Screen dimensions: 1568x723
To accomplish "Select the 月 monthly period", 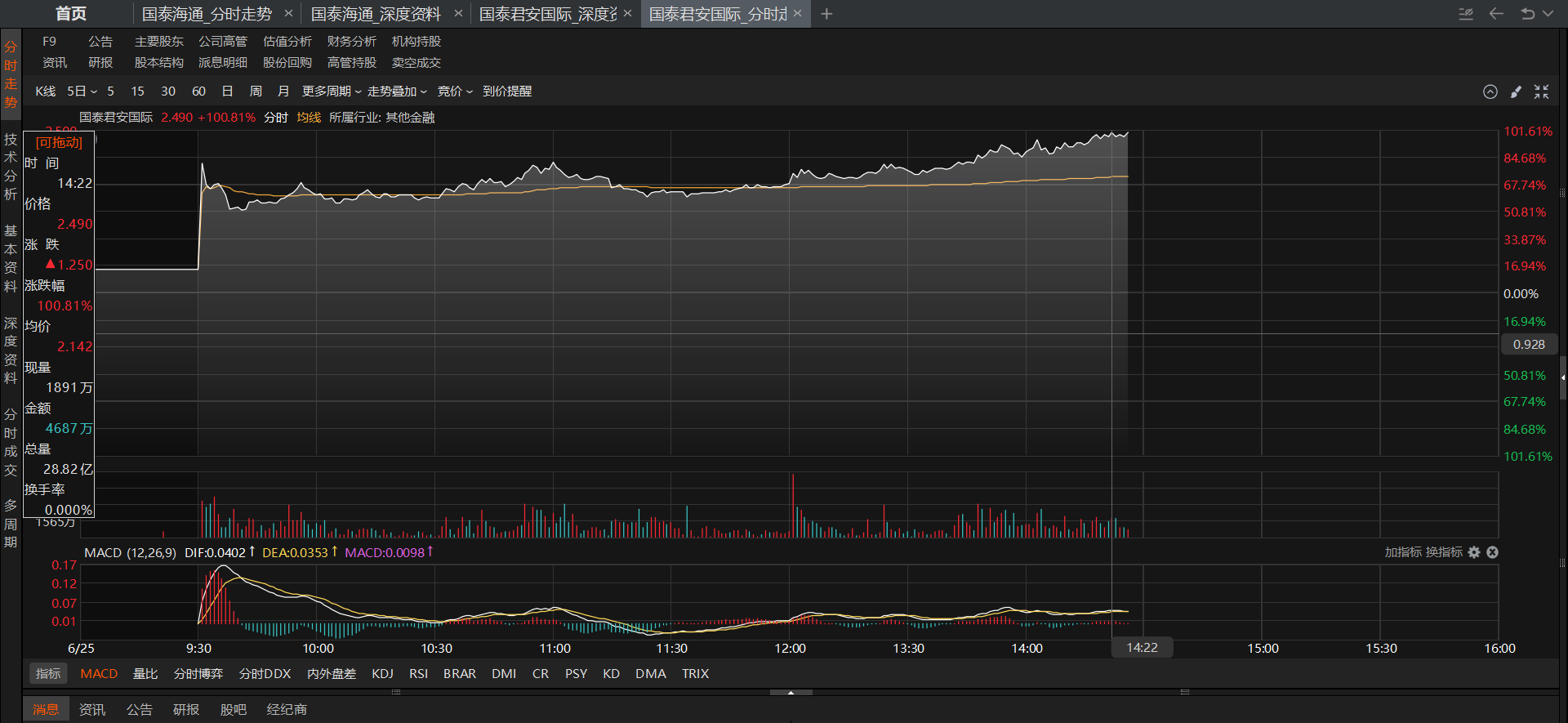I will [283, 91].
